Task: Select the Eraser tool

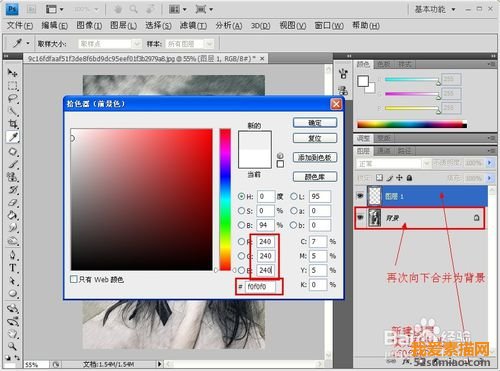Action: pos(13,203)
